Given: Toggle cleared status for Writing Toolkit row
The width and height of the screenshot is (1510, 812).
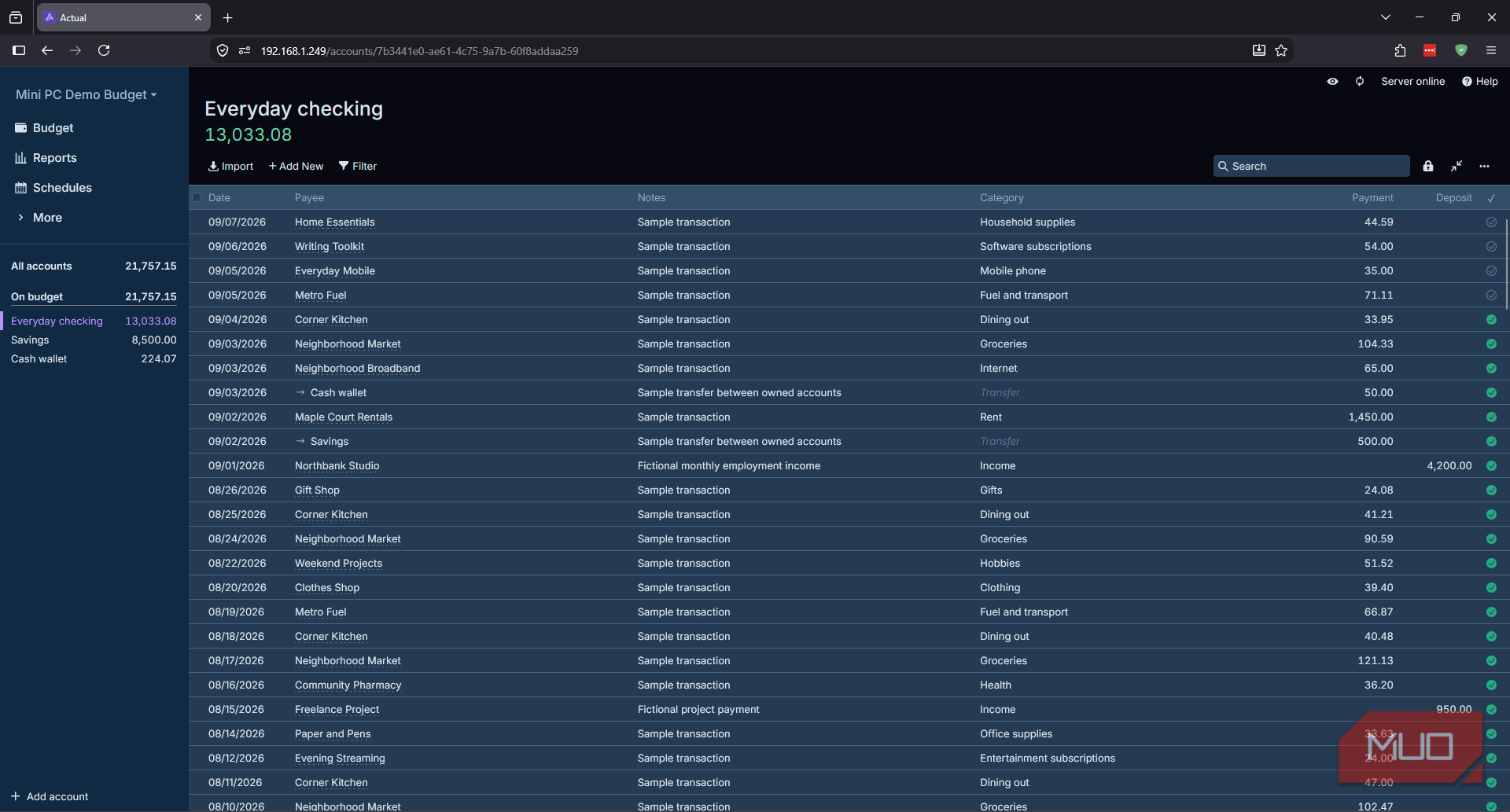Looking at the screenshot, I should click(x=1491, y=247).
